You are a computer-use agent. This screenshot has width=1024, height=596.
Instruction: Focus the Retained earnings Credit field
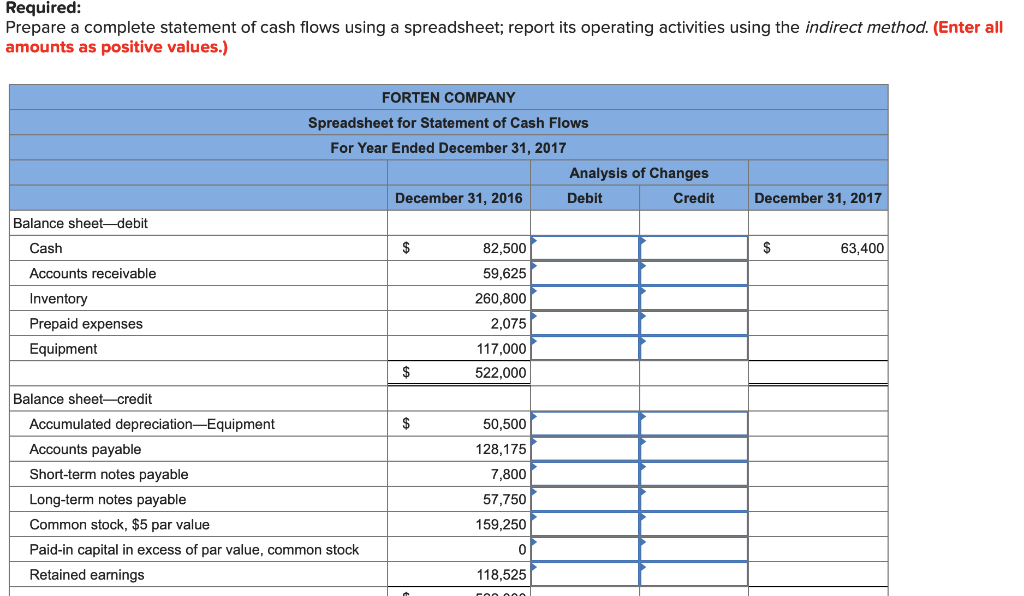[x=694, y=574]
